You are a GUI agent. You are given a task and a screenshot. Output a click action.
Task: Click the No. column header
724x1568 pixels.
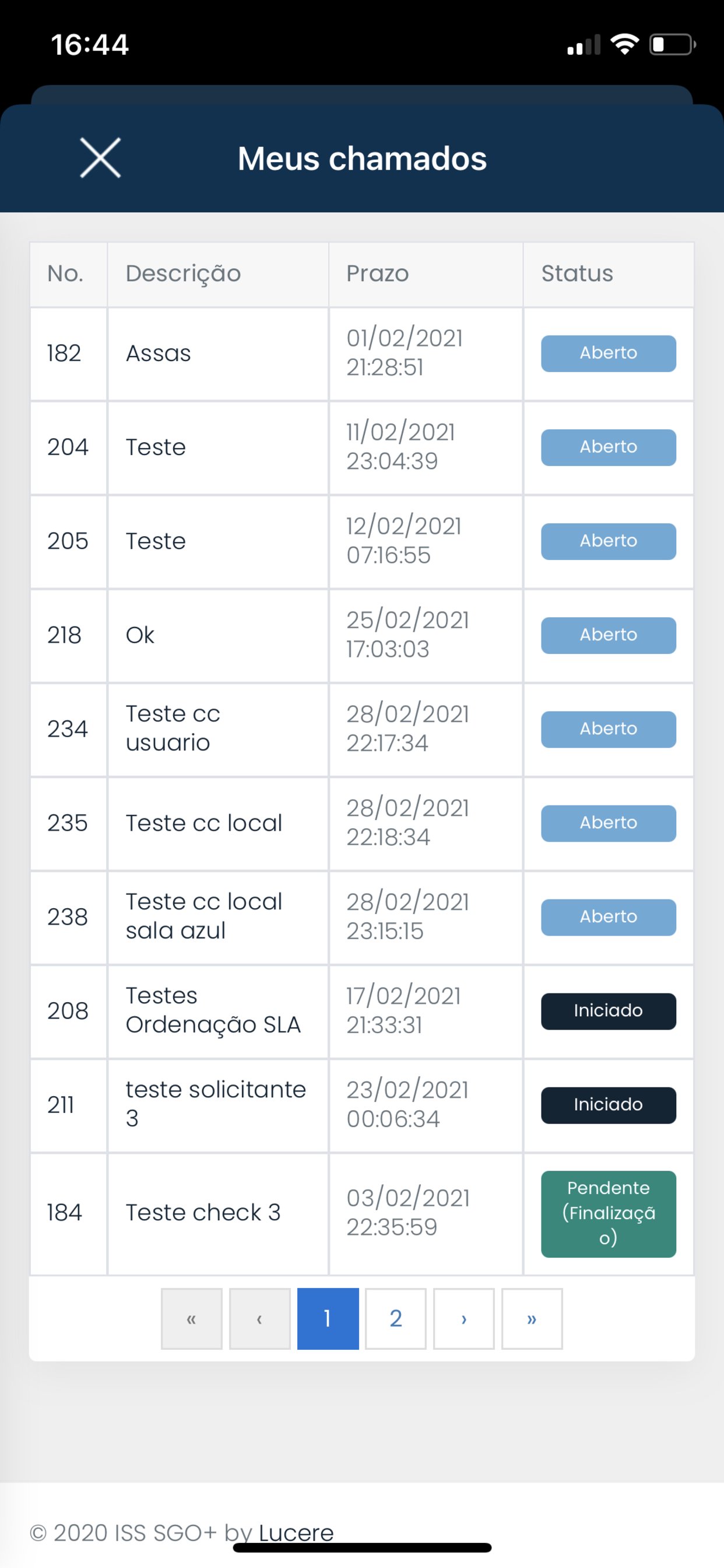pos(65,274)
